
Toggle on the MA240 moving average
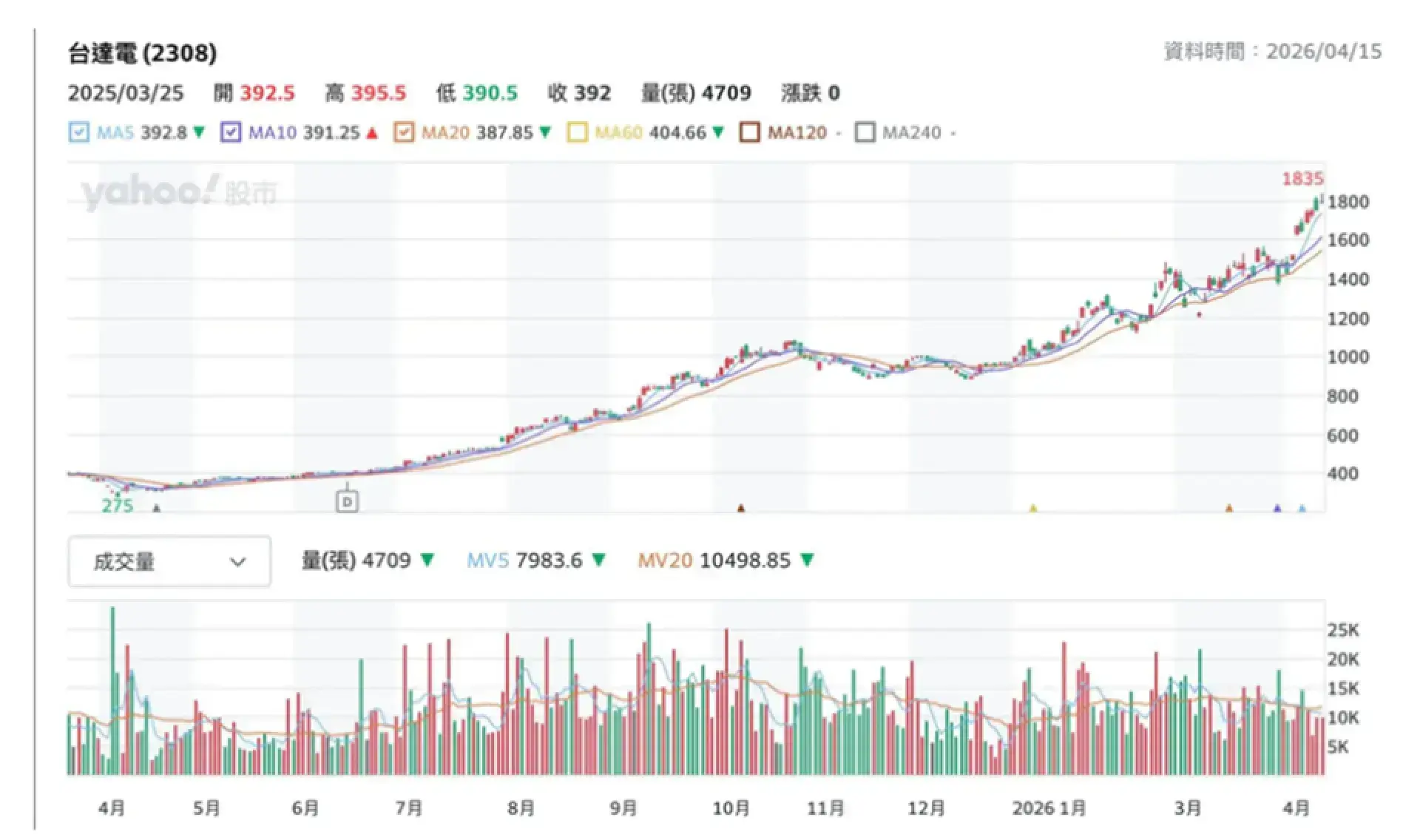(x=865, y=133)
